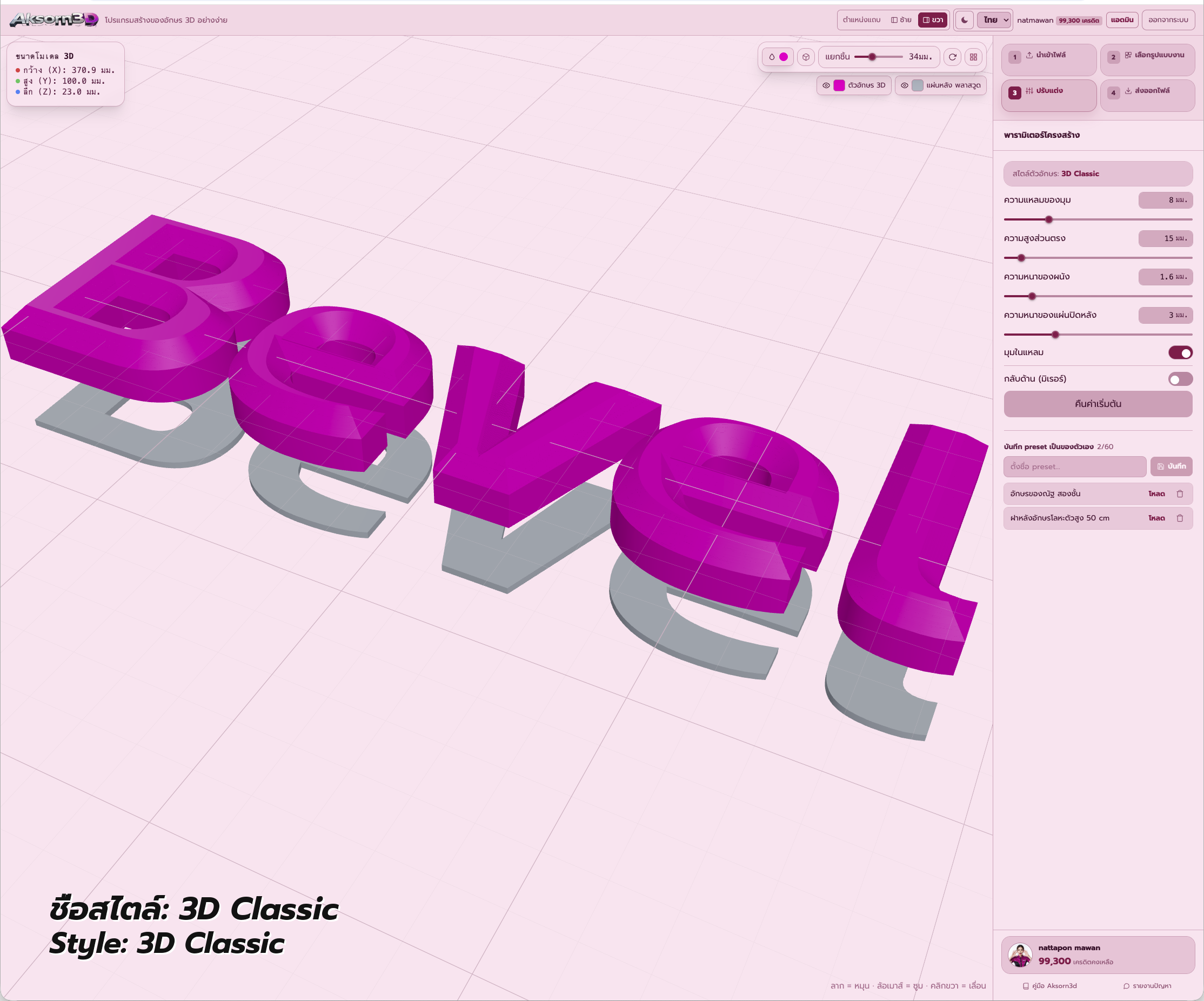Screen dimensions: 1204x1001
Task: Set sidebar position to ซ้าย
Action: tap(901, 20)
